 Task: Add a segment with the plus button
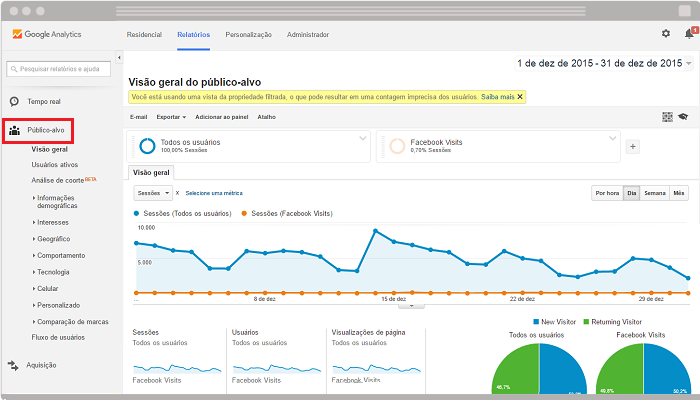[x=633, y=146]
